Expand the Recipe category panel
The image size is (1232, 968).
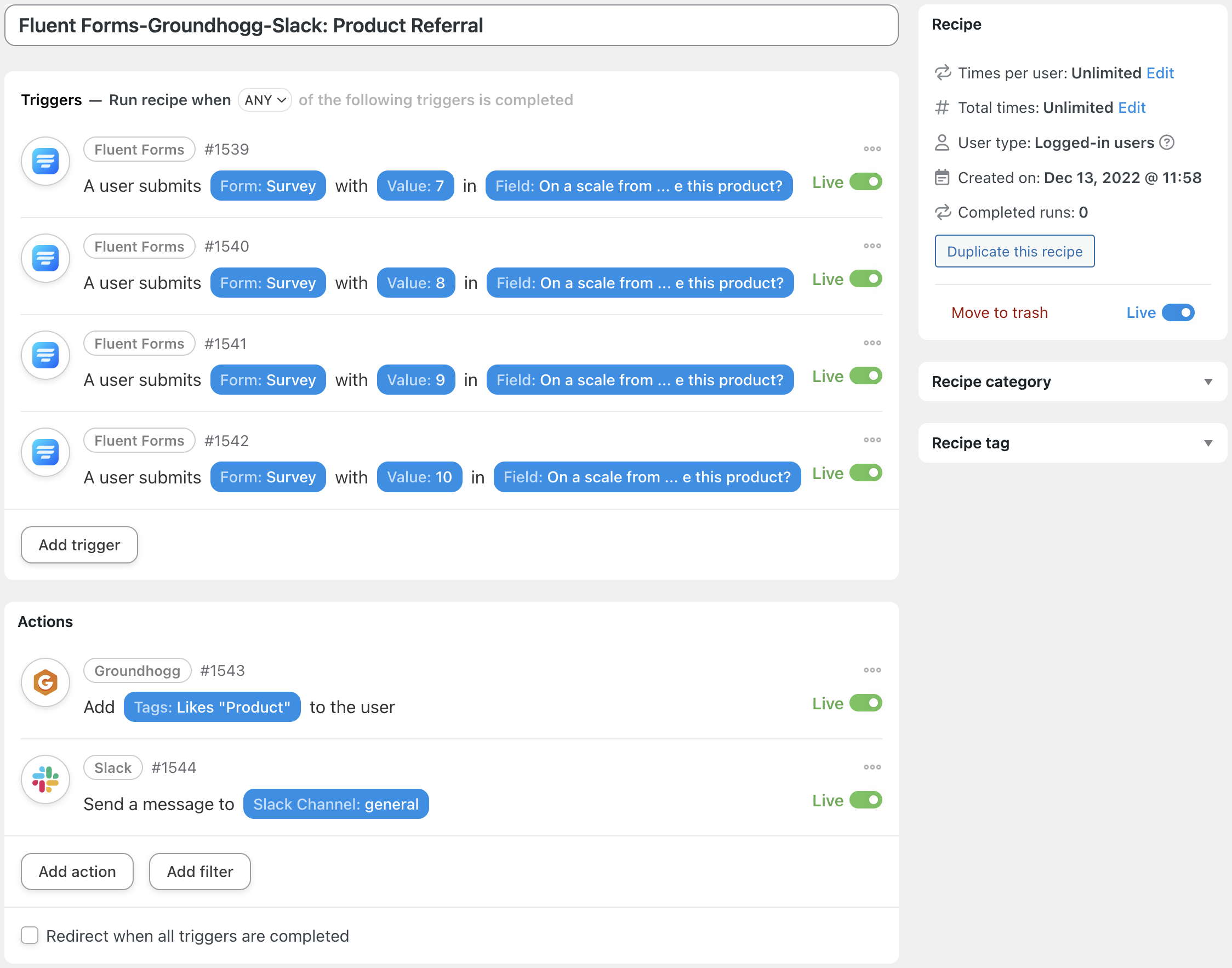[1072, 381]
